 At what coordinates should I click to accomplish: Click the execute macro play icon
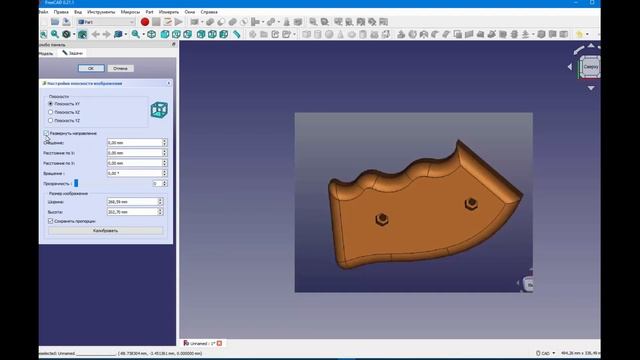click(x=179, y=22)
